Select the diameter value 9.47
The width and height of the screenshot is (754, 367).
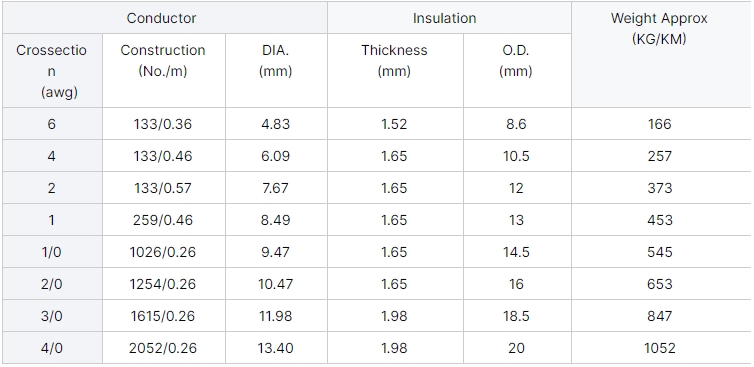click(276, 252)
